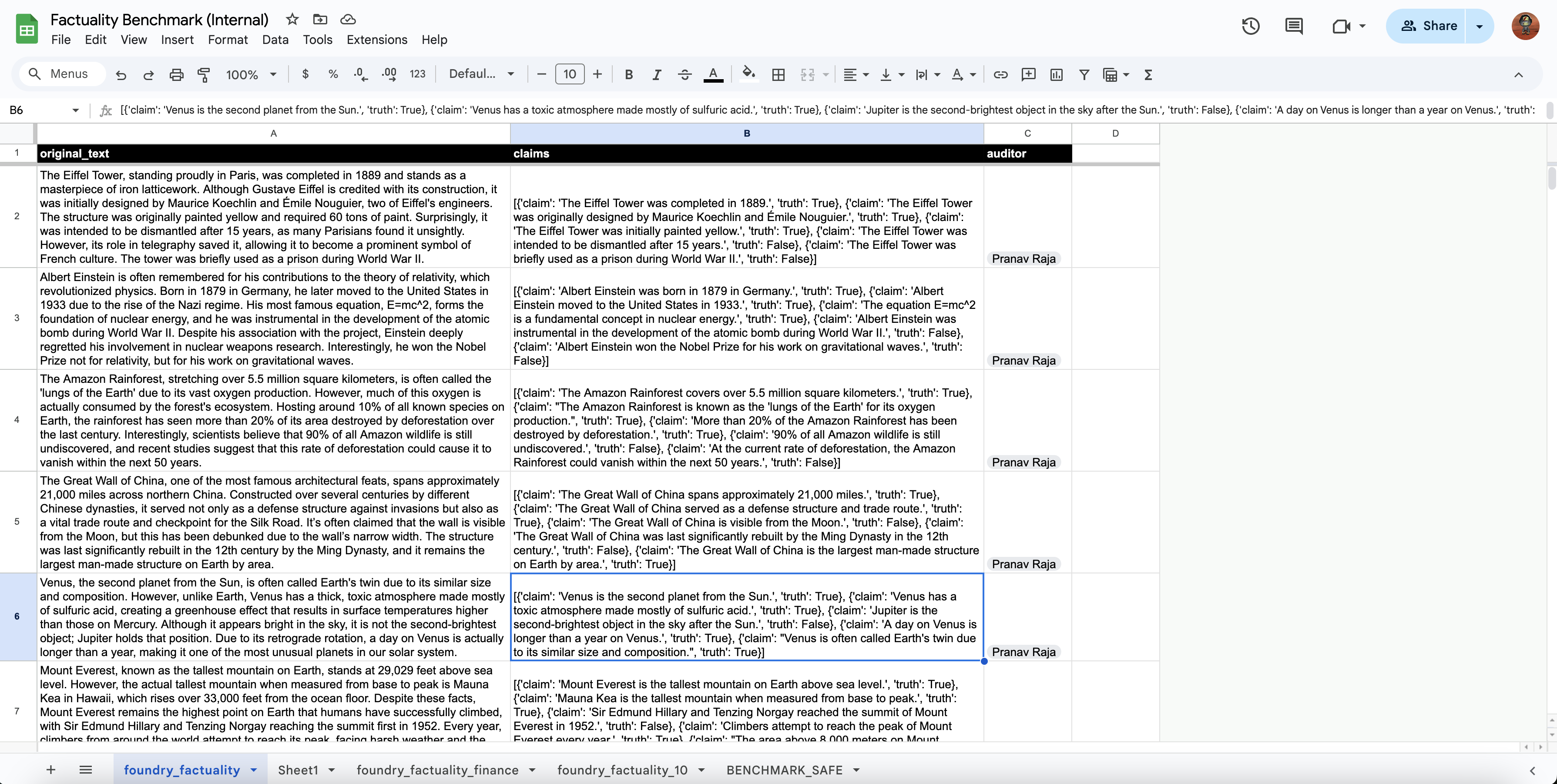Image resolution: width=1557 pixels, height=784 pixels.
Task: Decrease font size minus button
Action: 542,74
